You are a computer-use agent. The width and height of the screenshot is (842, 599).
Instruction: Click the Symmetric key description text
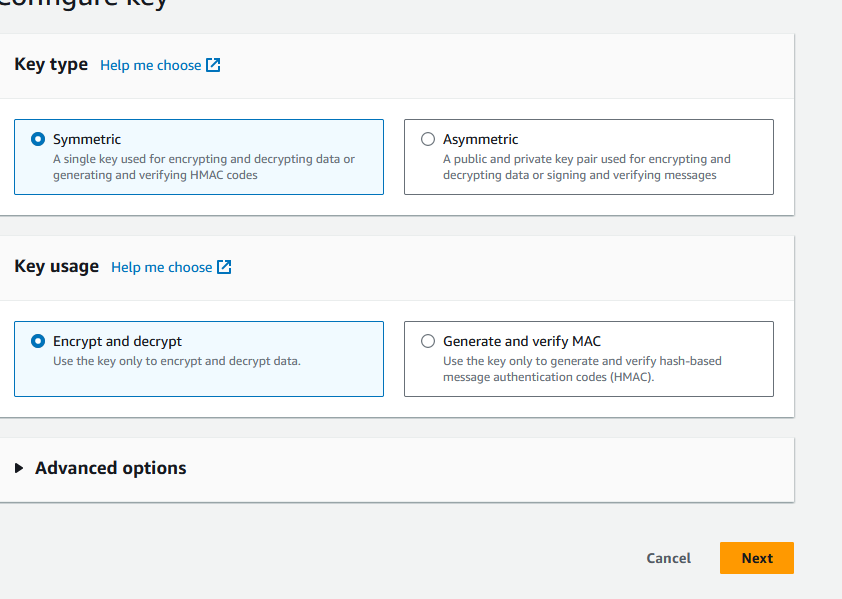[x=203, y=167]
